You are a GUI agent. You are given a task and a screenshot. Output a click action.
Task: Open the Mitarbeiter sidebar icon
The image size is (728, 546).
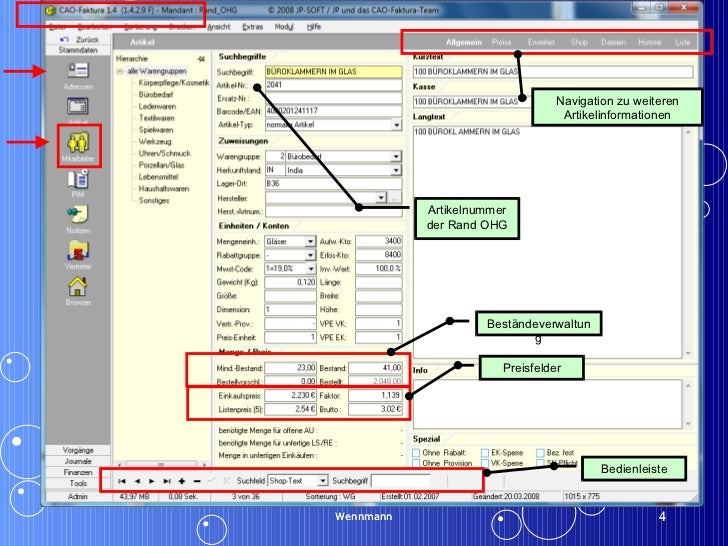click(78, 142)
